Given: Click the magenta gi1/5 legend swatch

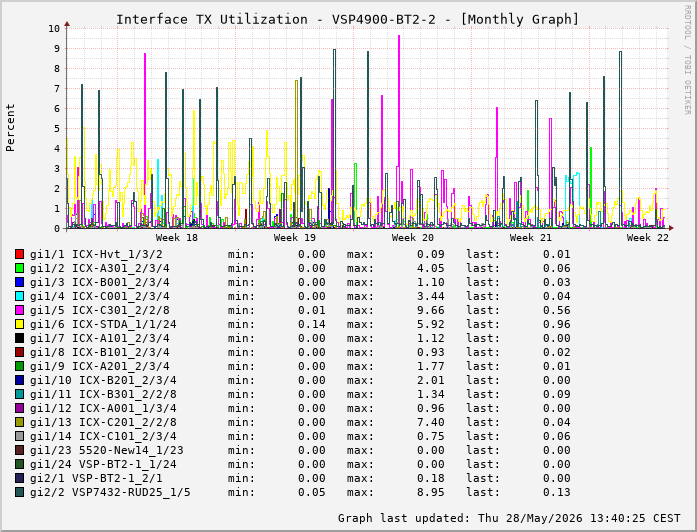Looking at the screenshot, I should [x=19, y=310].
